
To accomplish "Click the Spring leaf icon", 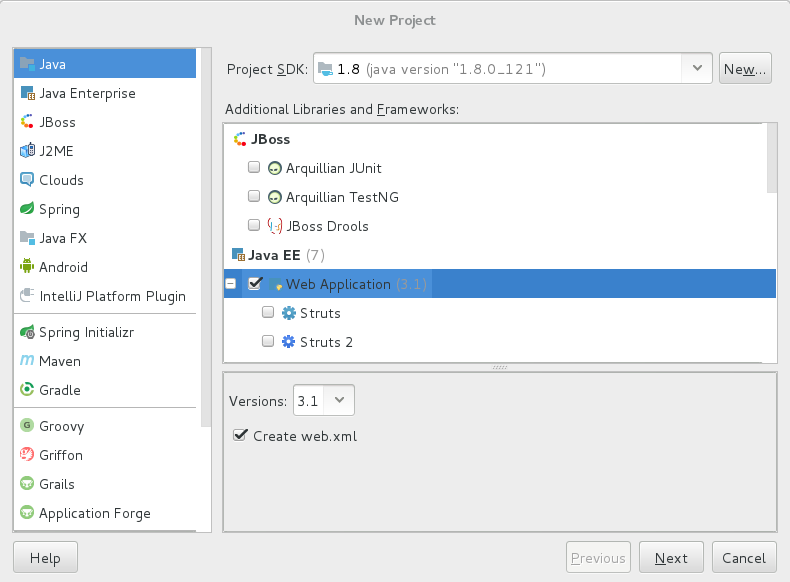I will point(27,209).
